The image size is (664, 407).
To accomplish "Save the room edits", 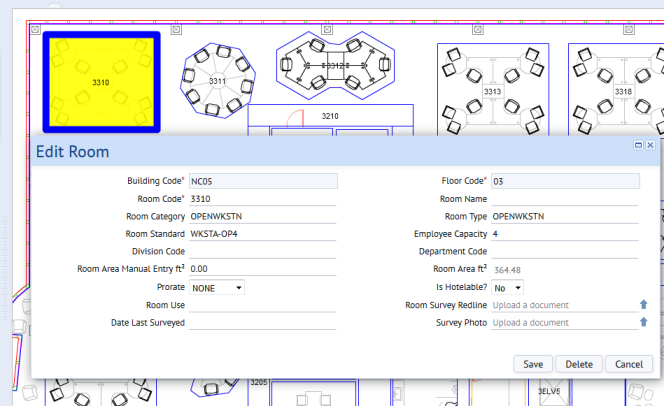I will click(533, 364).
